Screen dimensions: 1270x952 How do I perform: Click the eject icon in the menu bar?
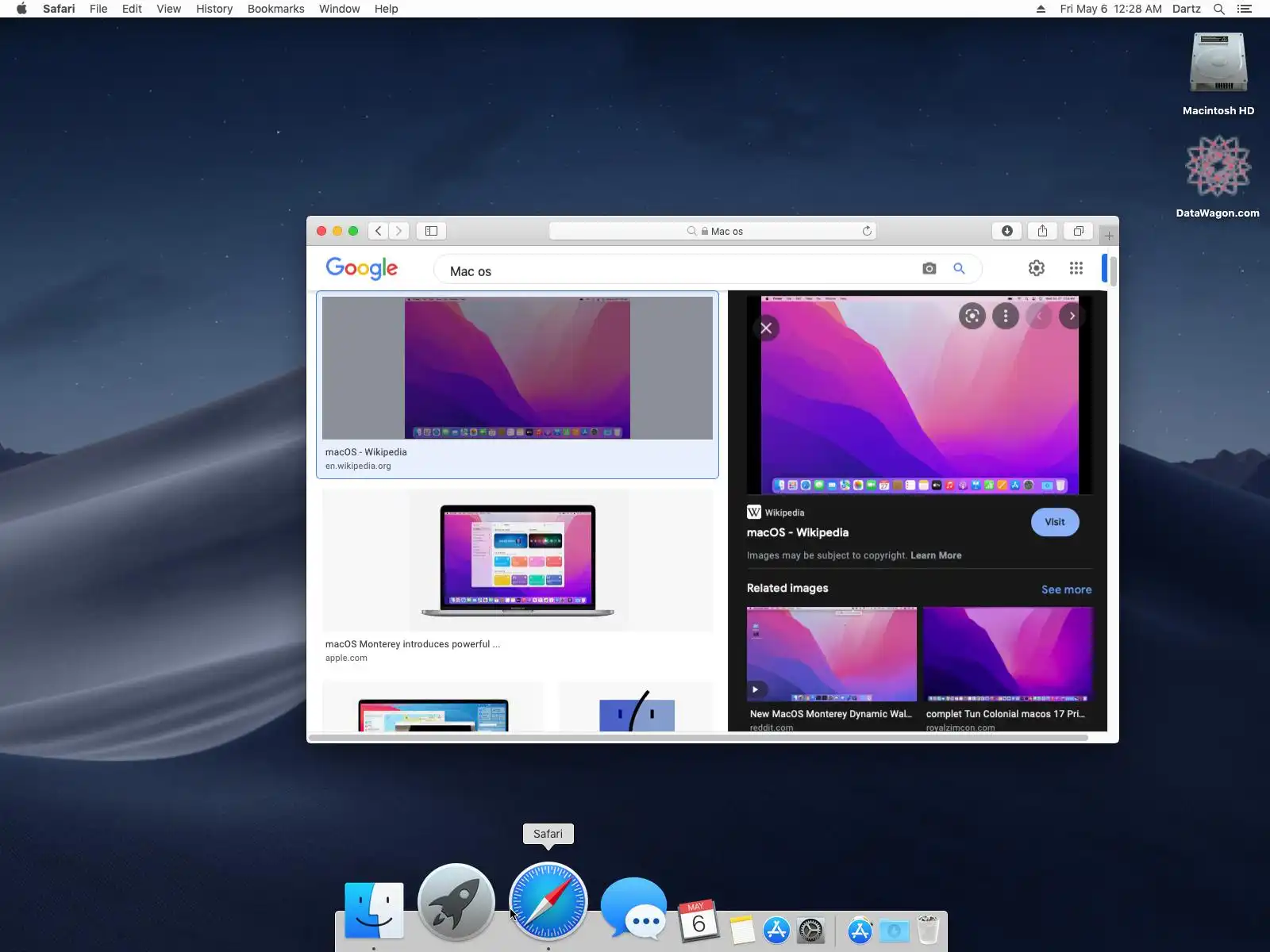point(1041,9)
